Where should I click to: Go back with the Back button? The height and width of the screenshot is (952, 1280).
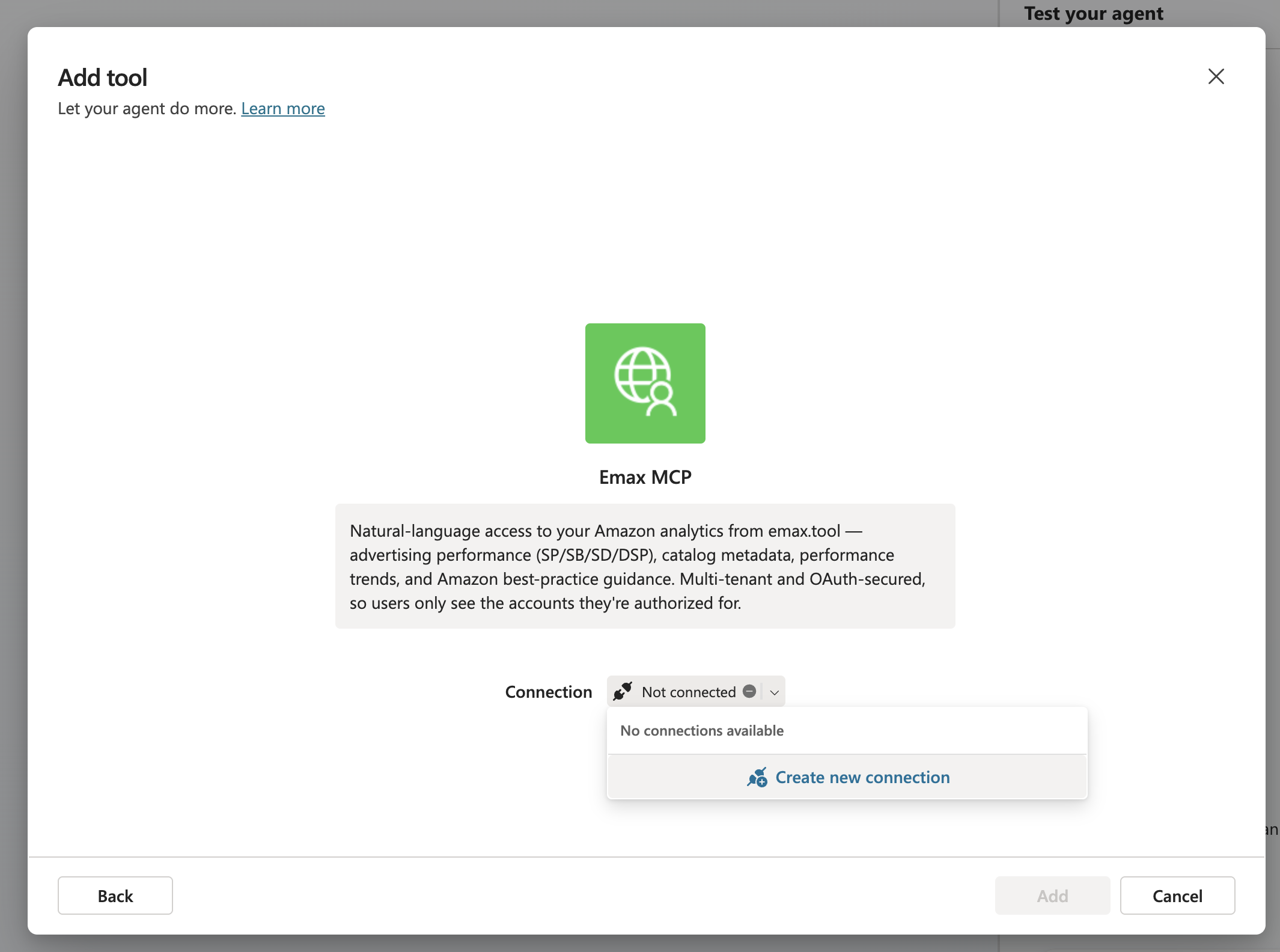[115, 896]
